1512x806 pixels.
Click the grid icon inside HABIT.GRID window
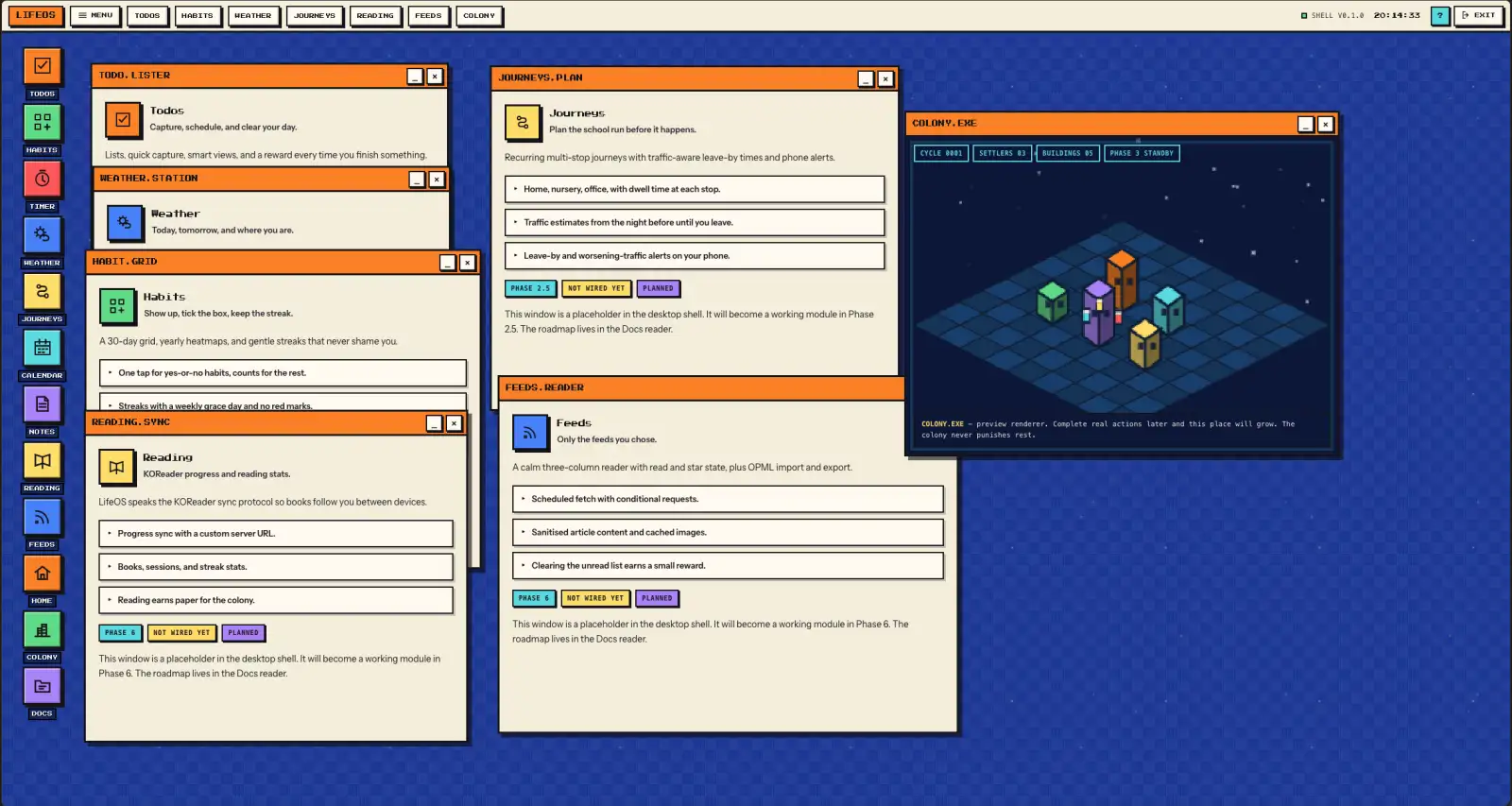click(x=117, y=305)
